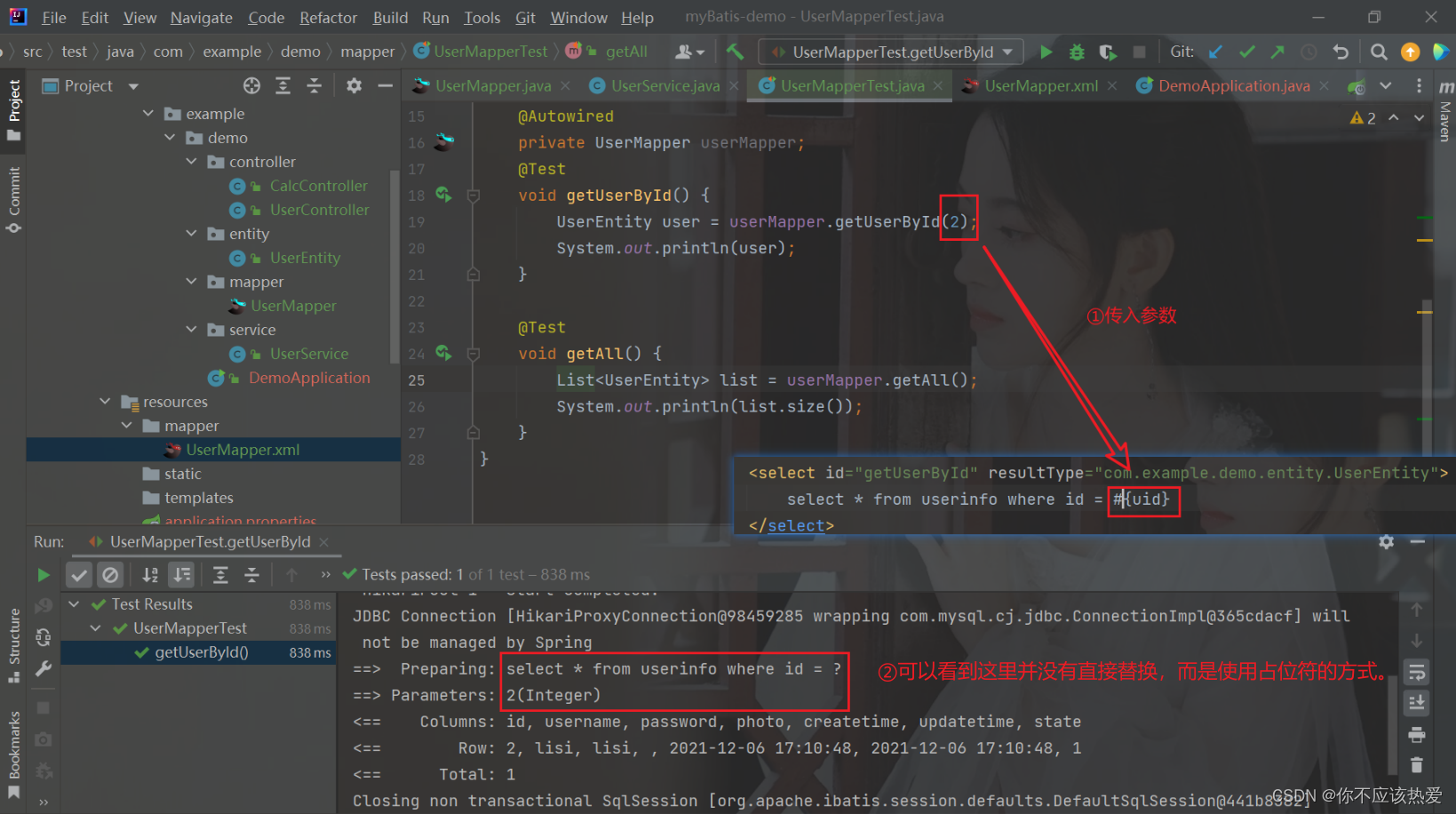The width and height of the screenshot is (1456, 814).
Task: Open Search Everywhere magnifier icon
Action: click(1379, 52)
